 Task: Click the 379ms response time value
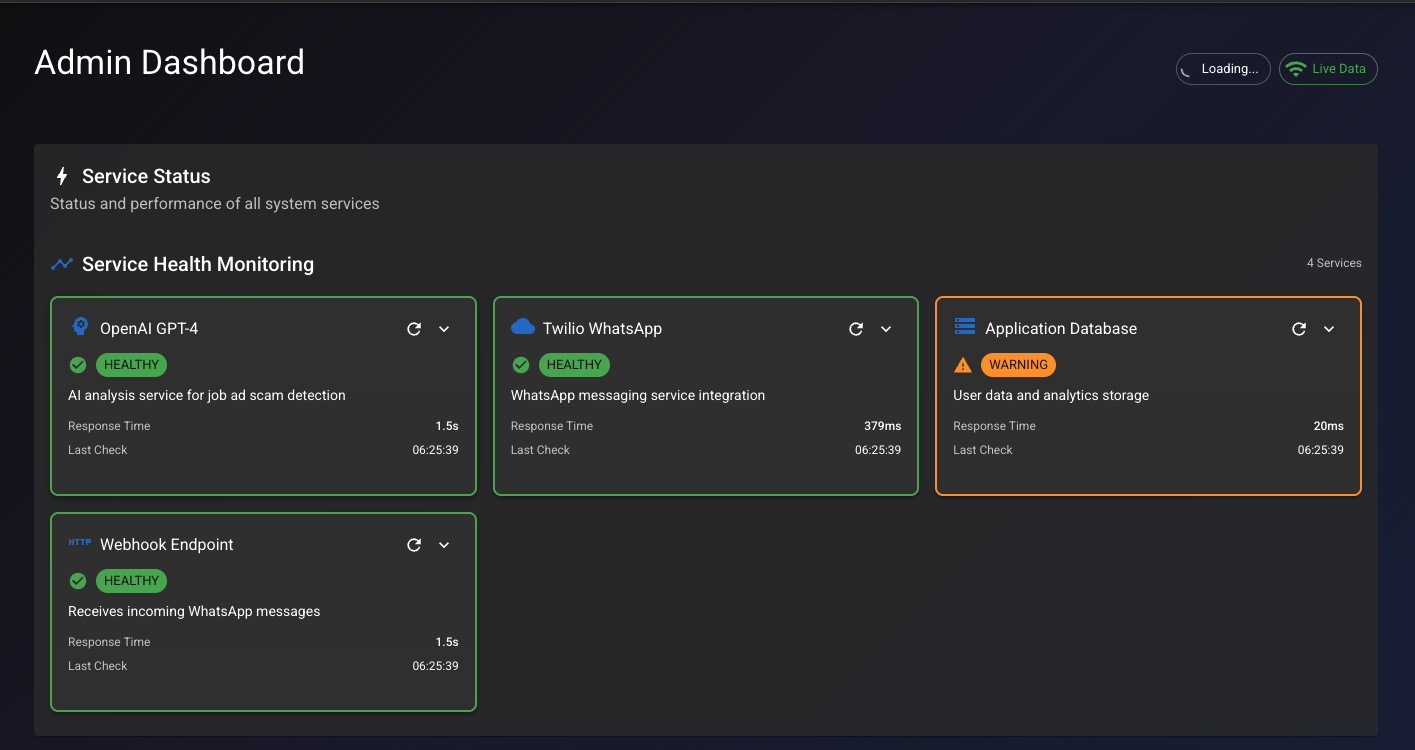[x=882, y=426]
